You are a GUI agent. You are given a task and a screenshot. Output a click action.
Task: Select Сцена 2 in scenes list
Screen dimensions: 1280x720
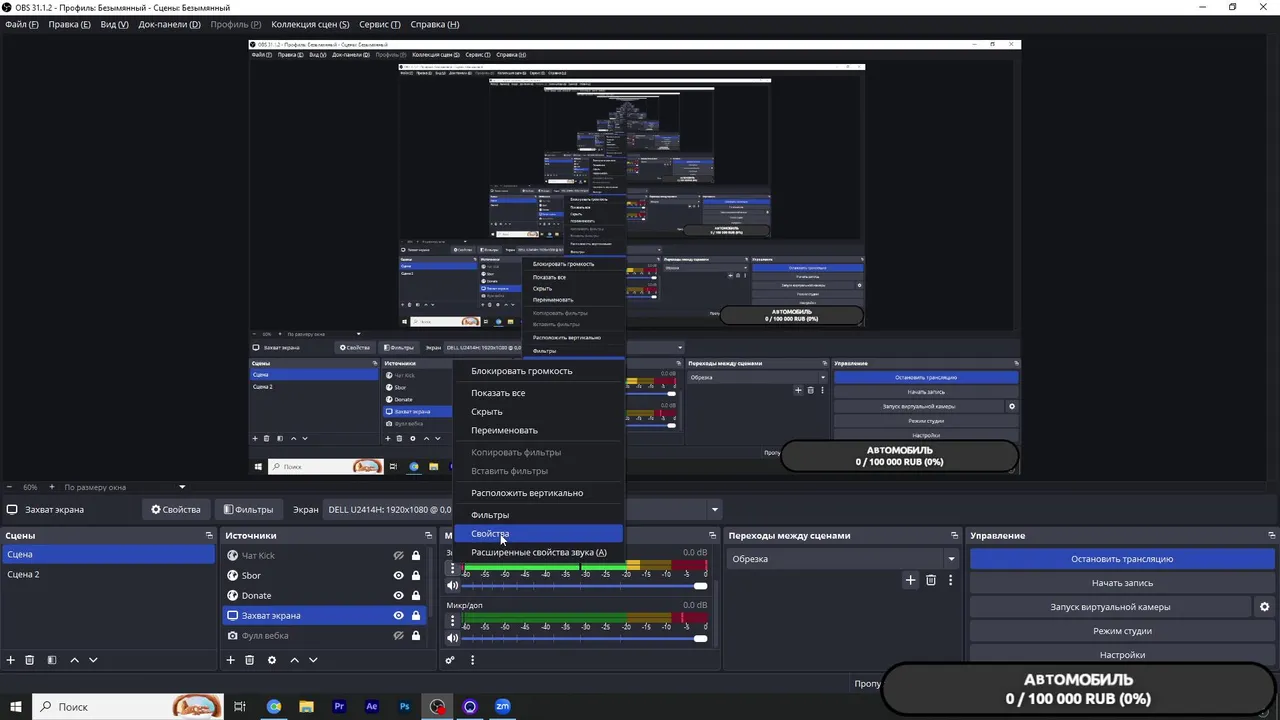(107, 575)
